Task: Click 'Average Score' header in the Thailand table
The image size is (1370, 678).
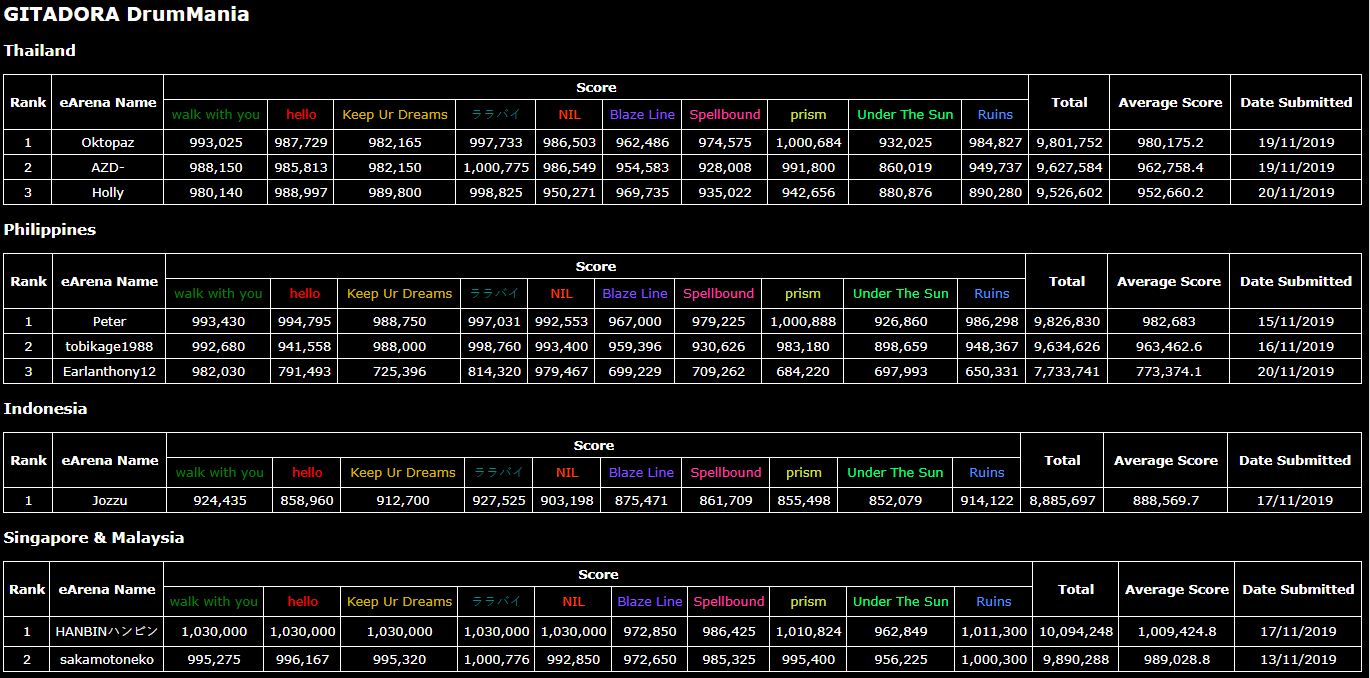Action: 1170,102
